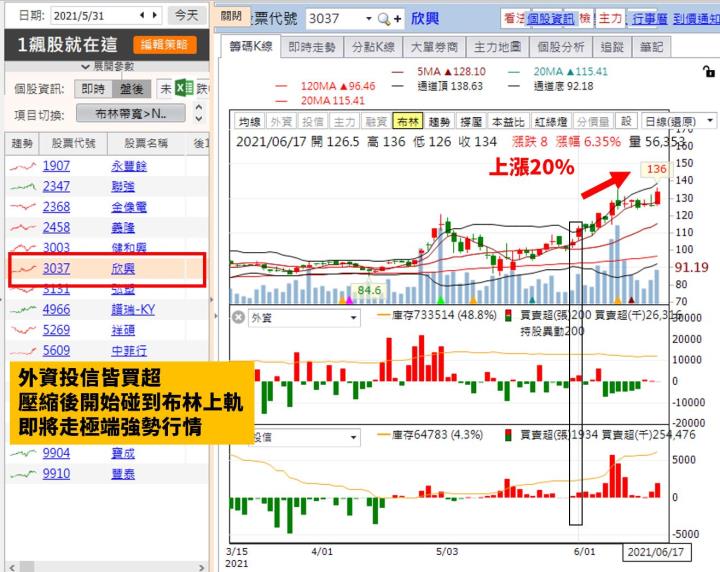This screenshot has height=572, width=720.
Task: Click the red 主力 button in top bar
Action: click(610, 19)
